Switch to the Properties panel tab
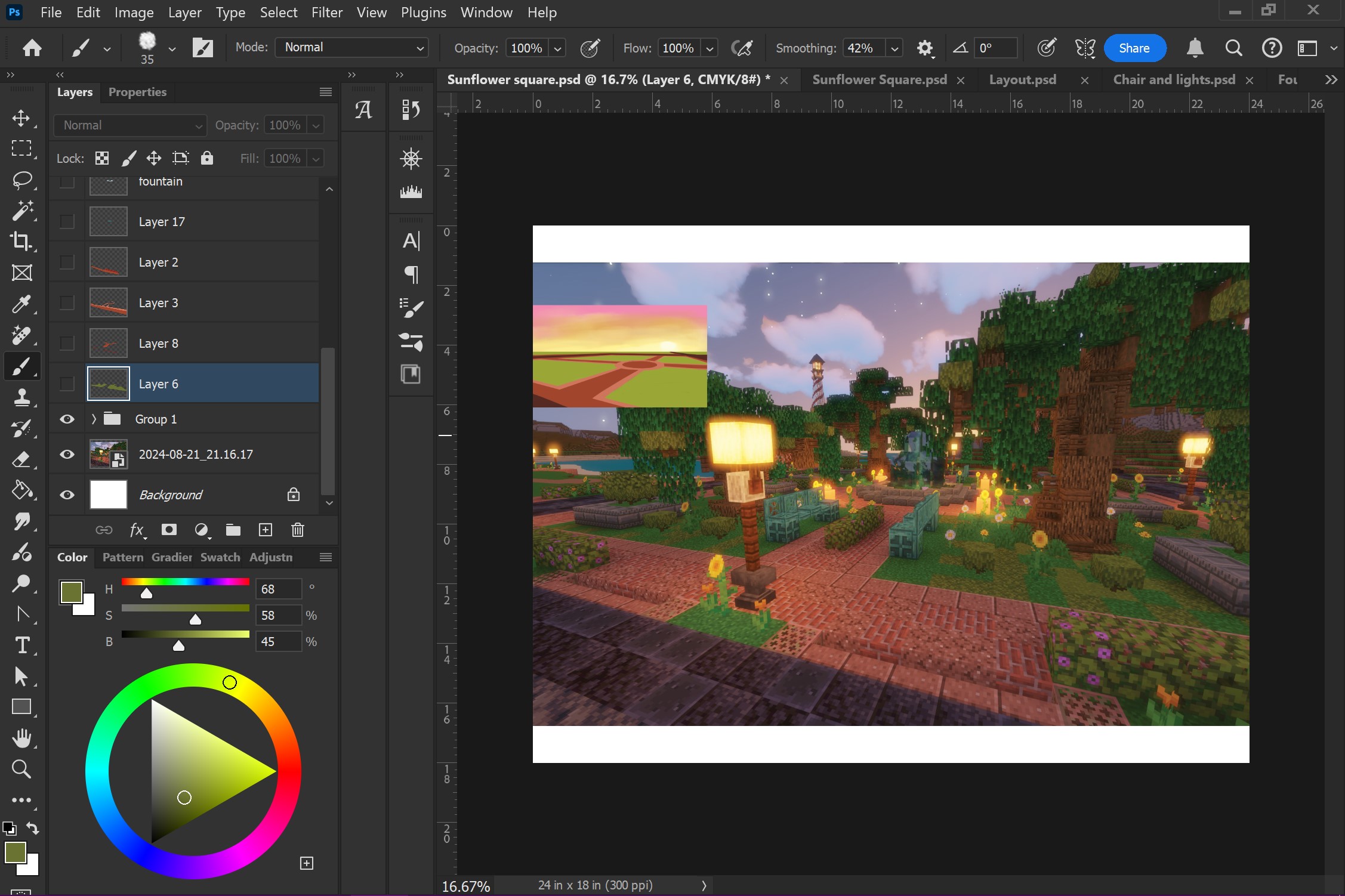This screenshot has height=896, width=1345. 137,92
